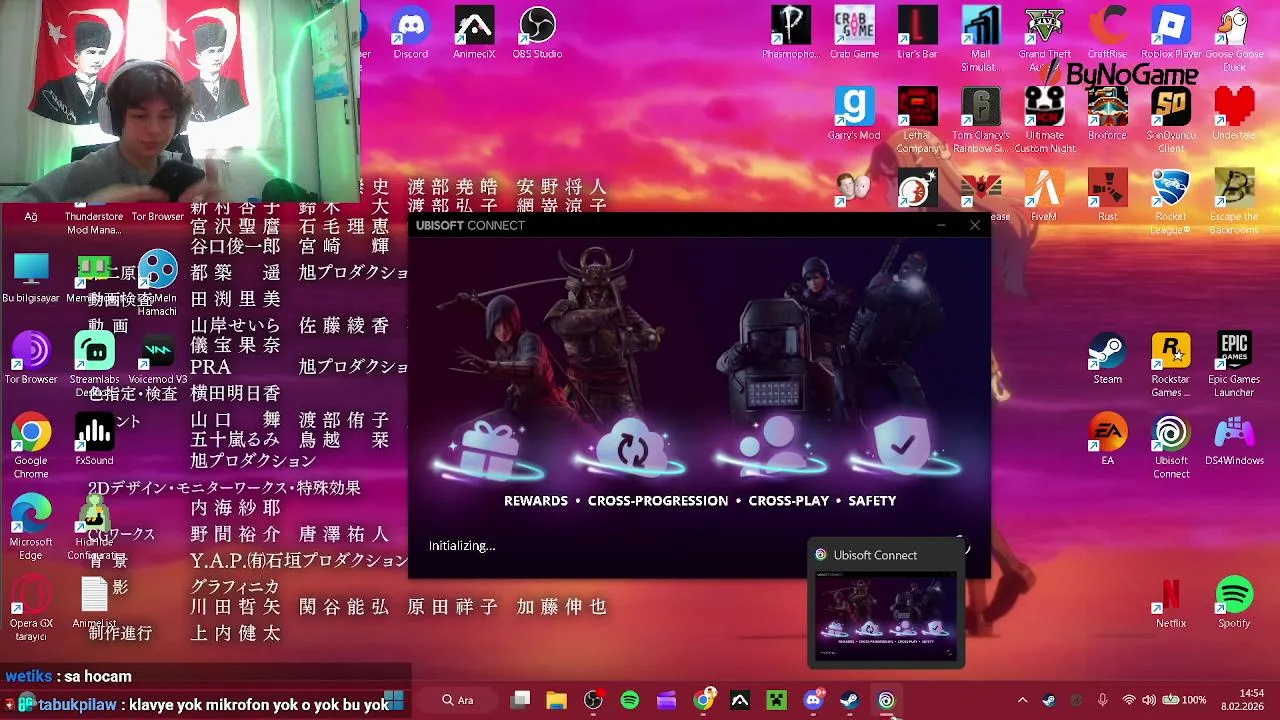The image size is (1280, 720).
Task: Open Spotify from the taskbar
Action: tap(630, 701)
